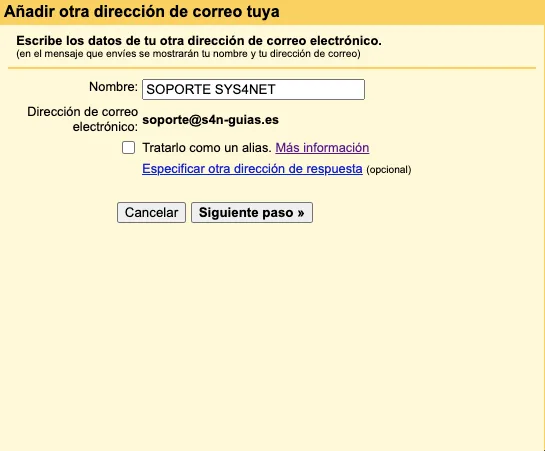Place cursor on SOPORTE SYS4NET text in field
The width and height of the screenshot is (545, 451).
click(x=211, y=89)
